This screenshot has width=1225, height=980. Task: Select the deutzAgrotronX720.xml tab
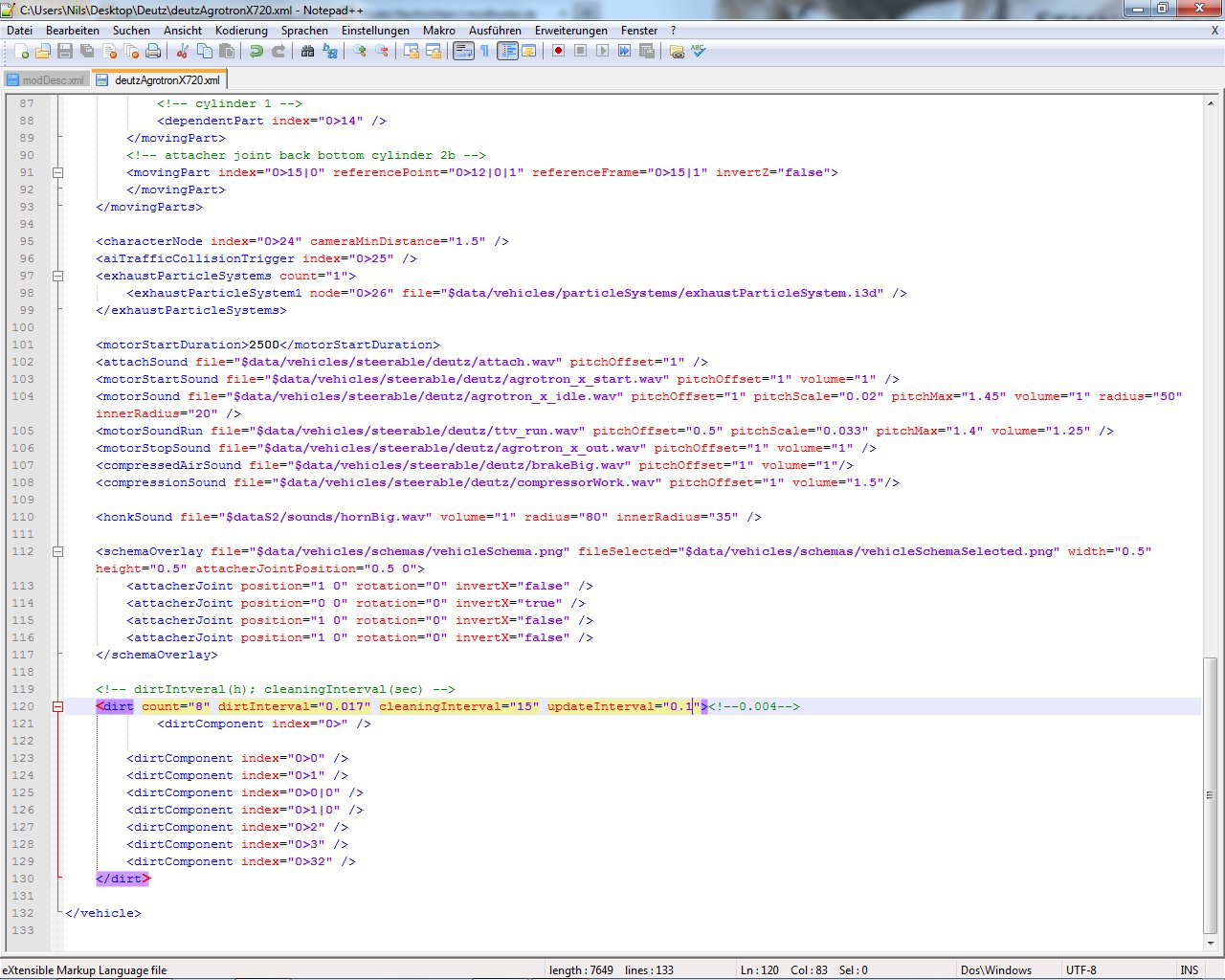(x=159, y=79)
